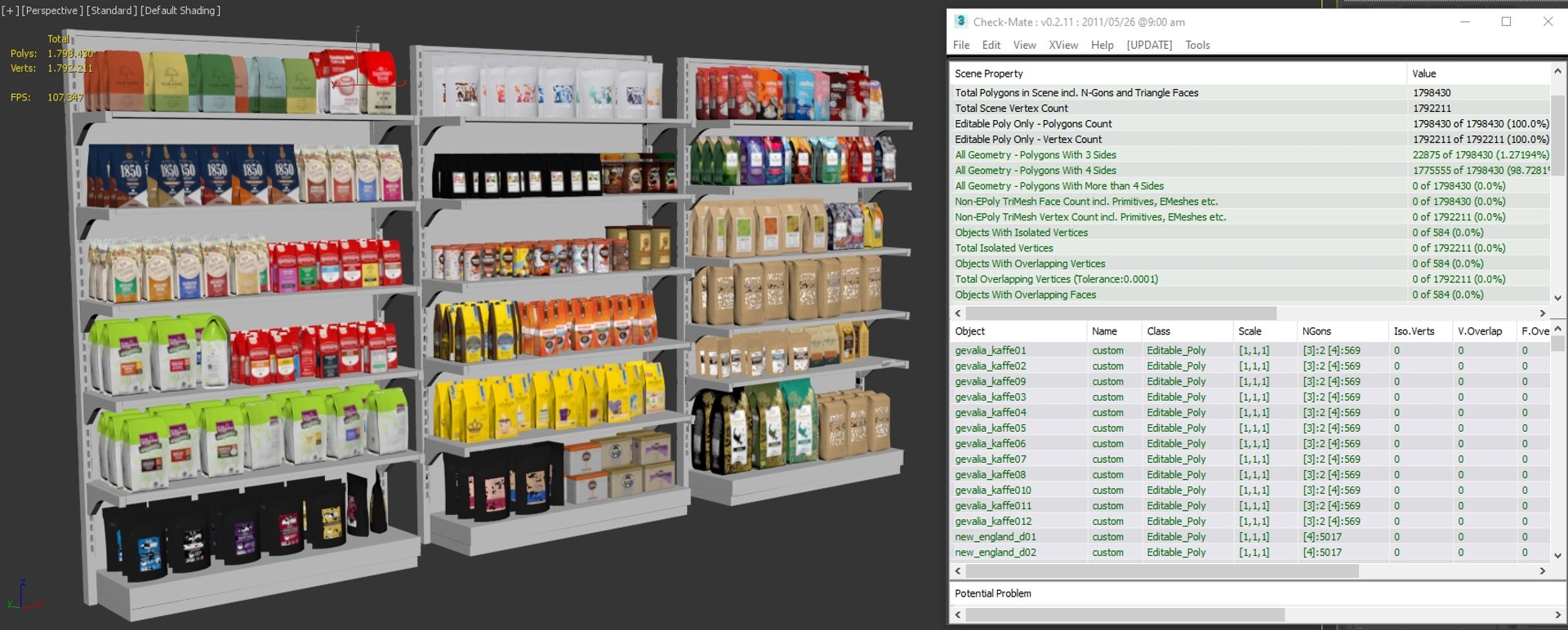Image resolution: width=1568 pixels, height=630 pixels.
Task: Sort the object list by Scale column
Action: (1264, 331)
